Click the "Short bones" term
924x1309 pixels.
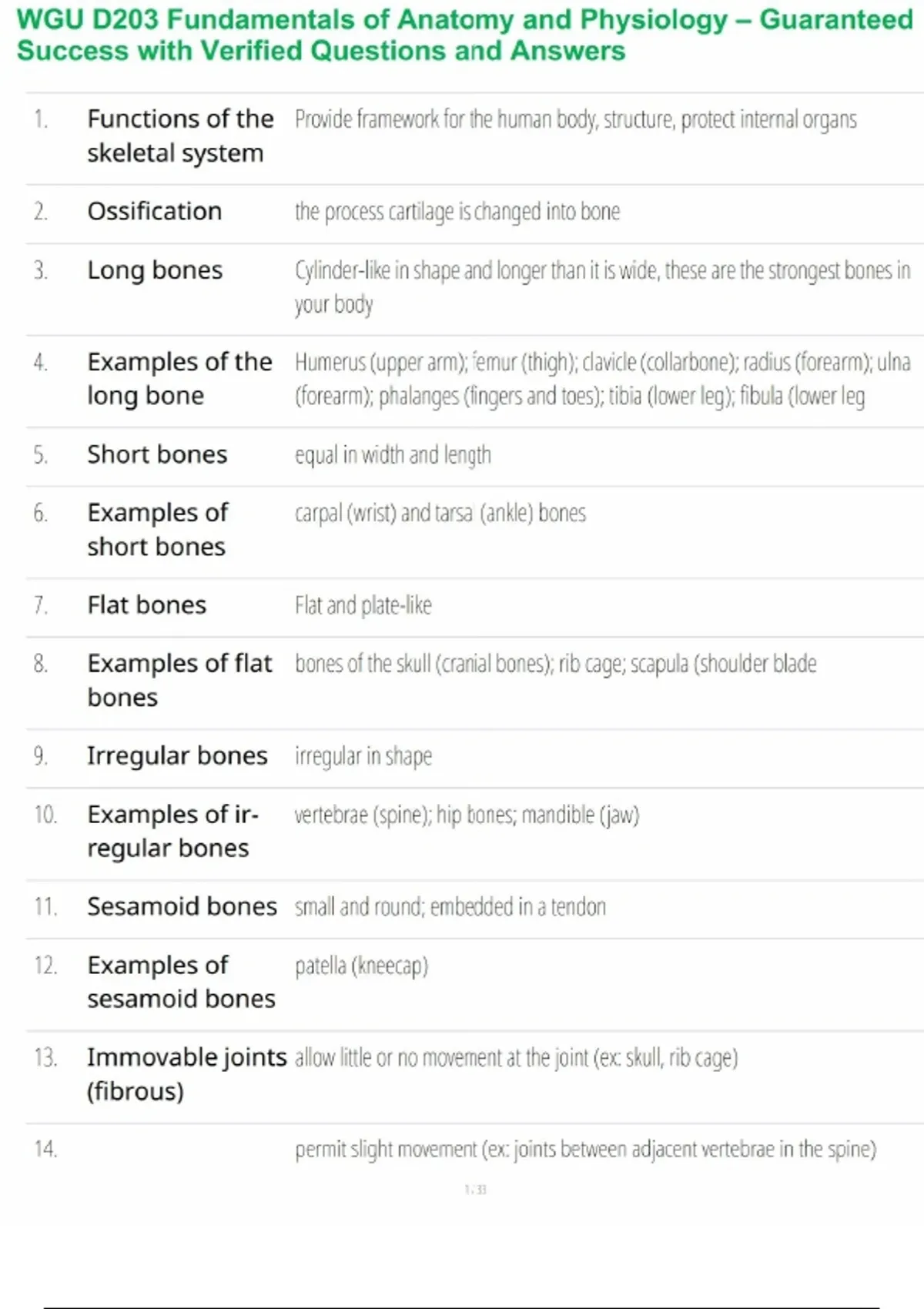[157, 455]
